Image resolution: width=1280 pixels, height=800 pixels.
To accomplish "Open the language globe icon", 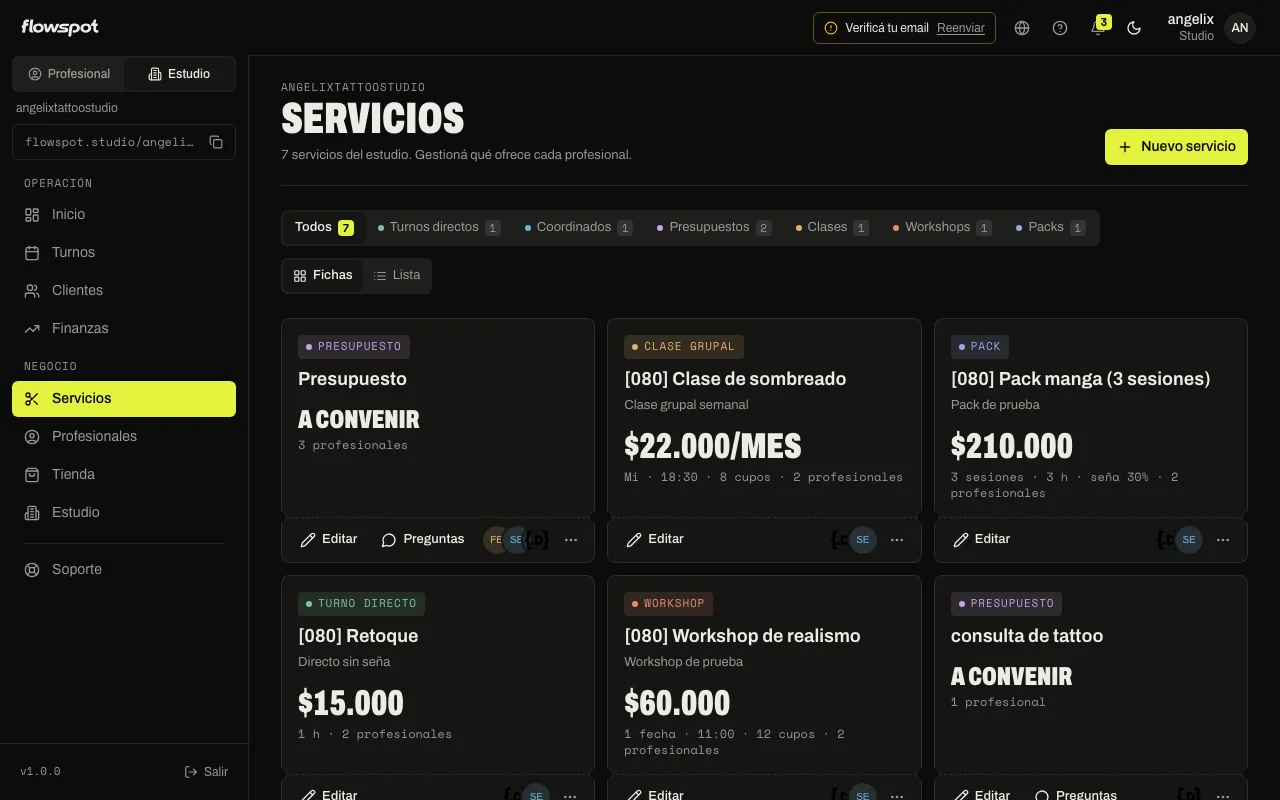I will (1022, 28).
